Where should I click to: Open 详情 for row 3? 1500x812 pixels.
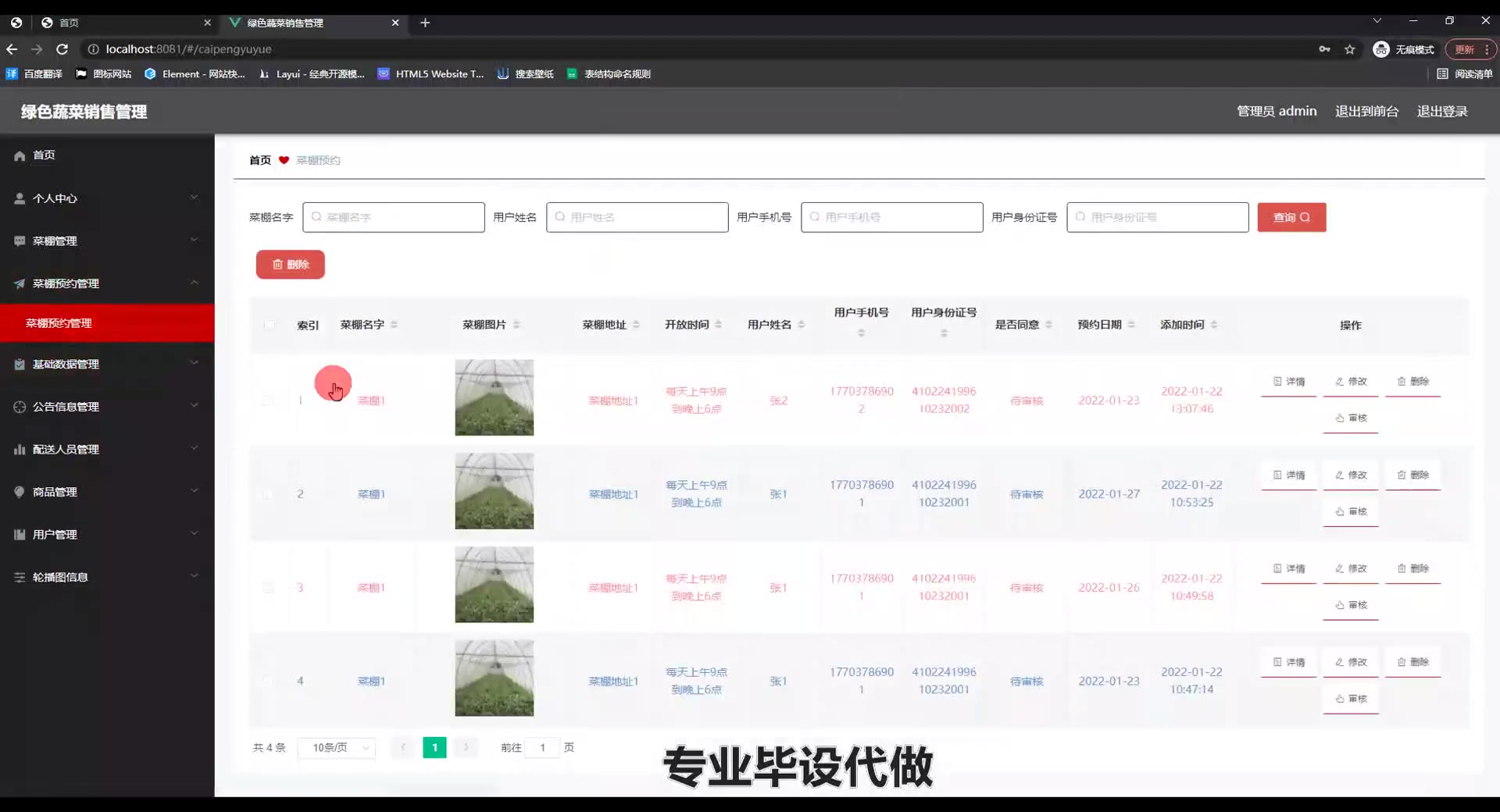point(1289,569)
